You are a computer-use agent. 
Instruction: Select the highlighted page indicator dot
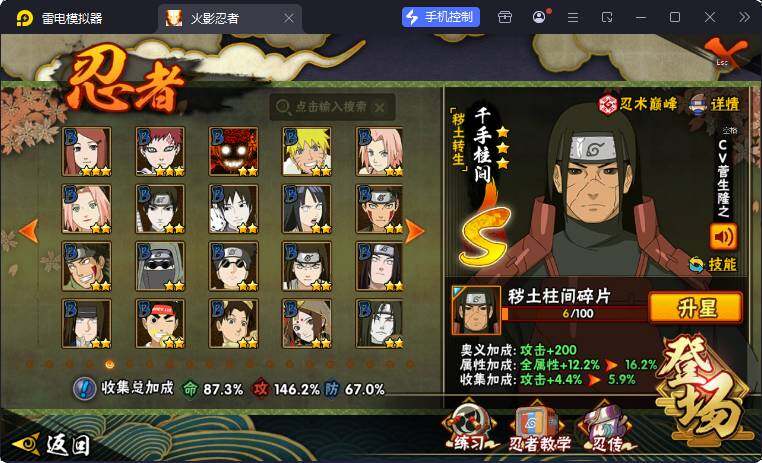click(110, 364)
